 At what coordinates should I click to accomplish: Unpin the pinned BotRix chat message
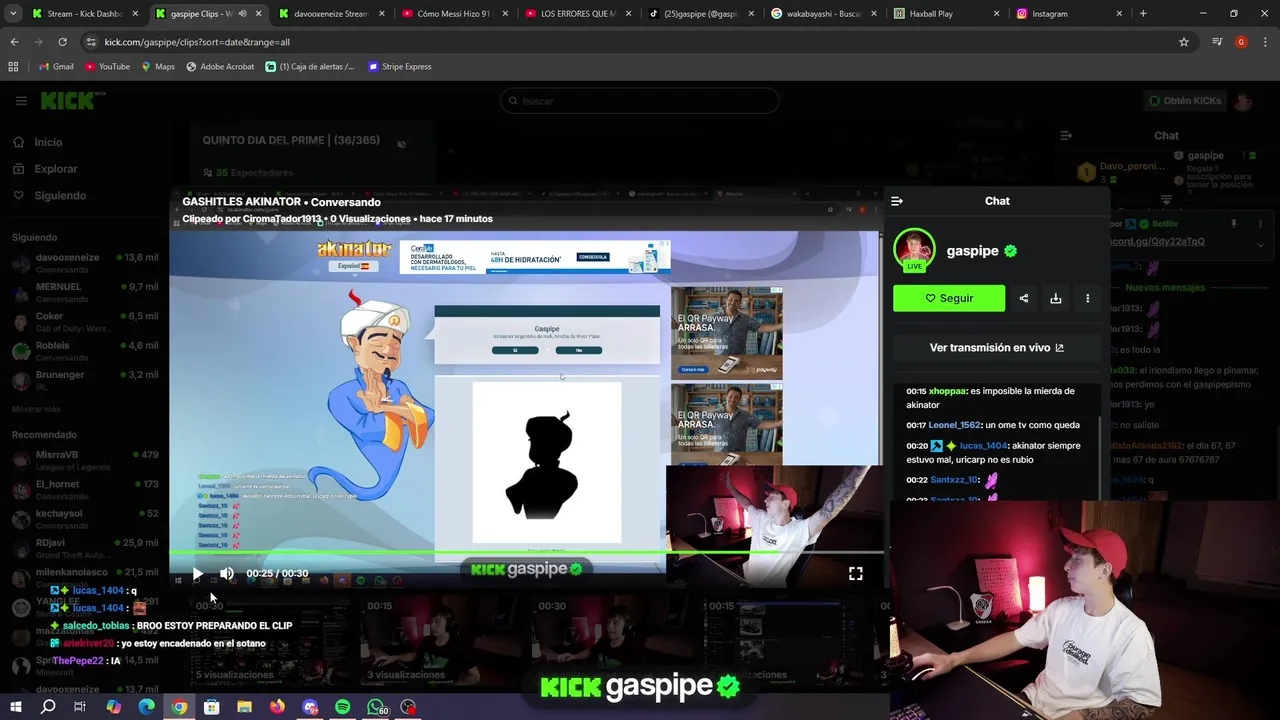point(1234,224)
